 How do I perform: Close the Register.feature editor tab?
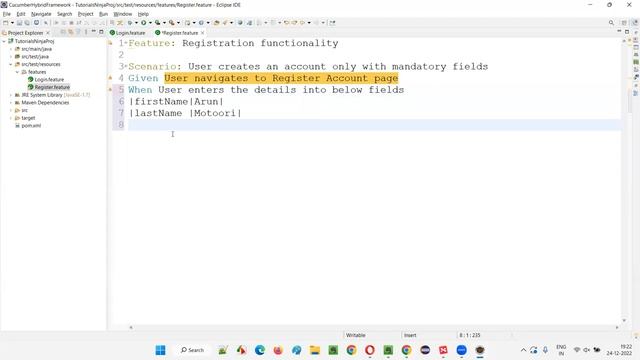(x=202, y=33)
